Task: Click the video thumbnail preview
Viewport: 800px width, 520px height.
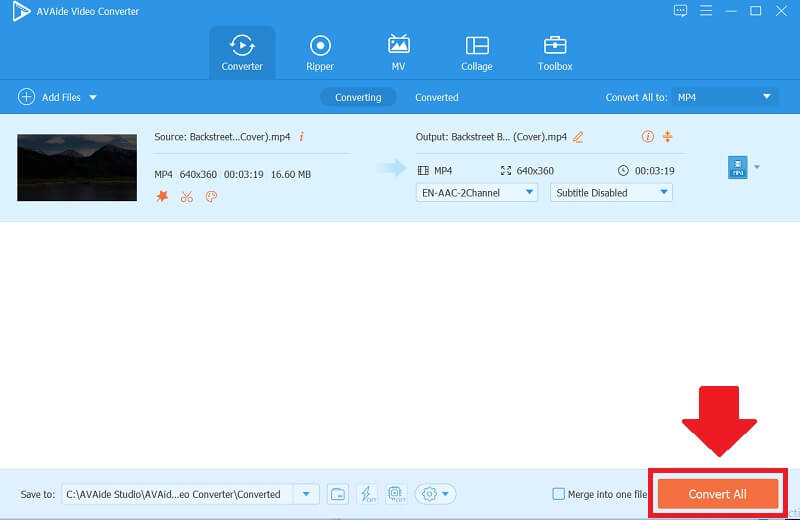Action: pyautogui.click(x=77, y=167)
